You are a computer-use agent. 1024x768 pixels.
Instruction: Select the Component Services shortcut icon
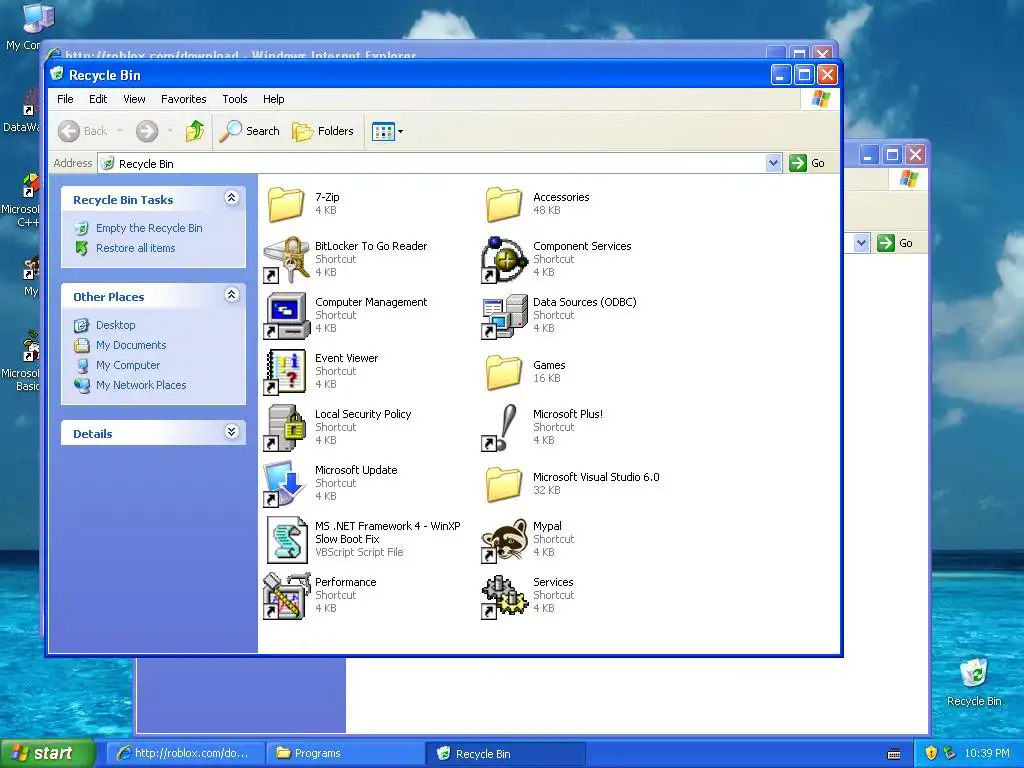504,259
